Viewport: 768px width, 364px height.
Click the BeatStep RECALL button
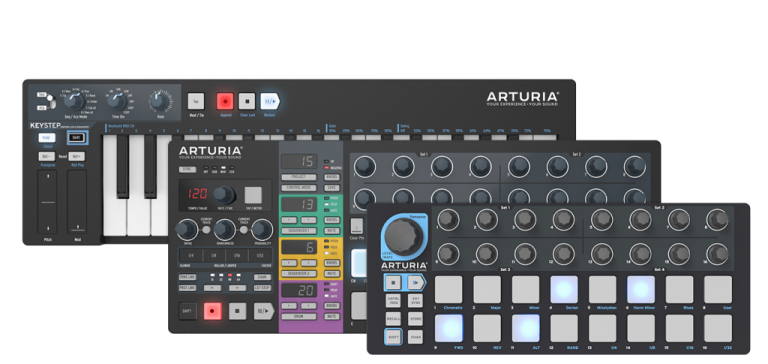click(x=393, y=319)
